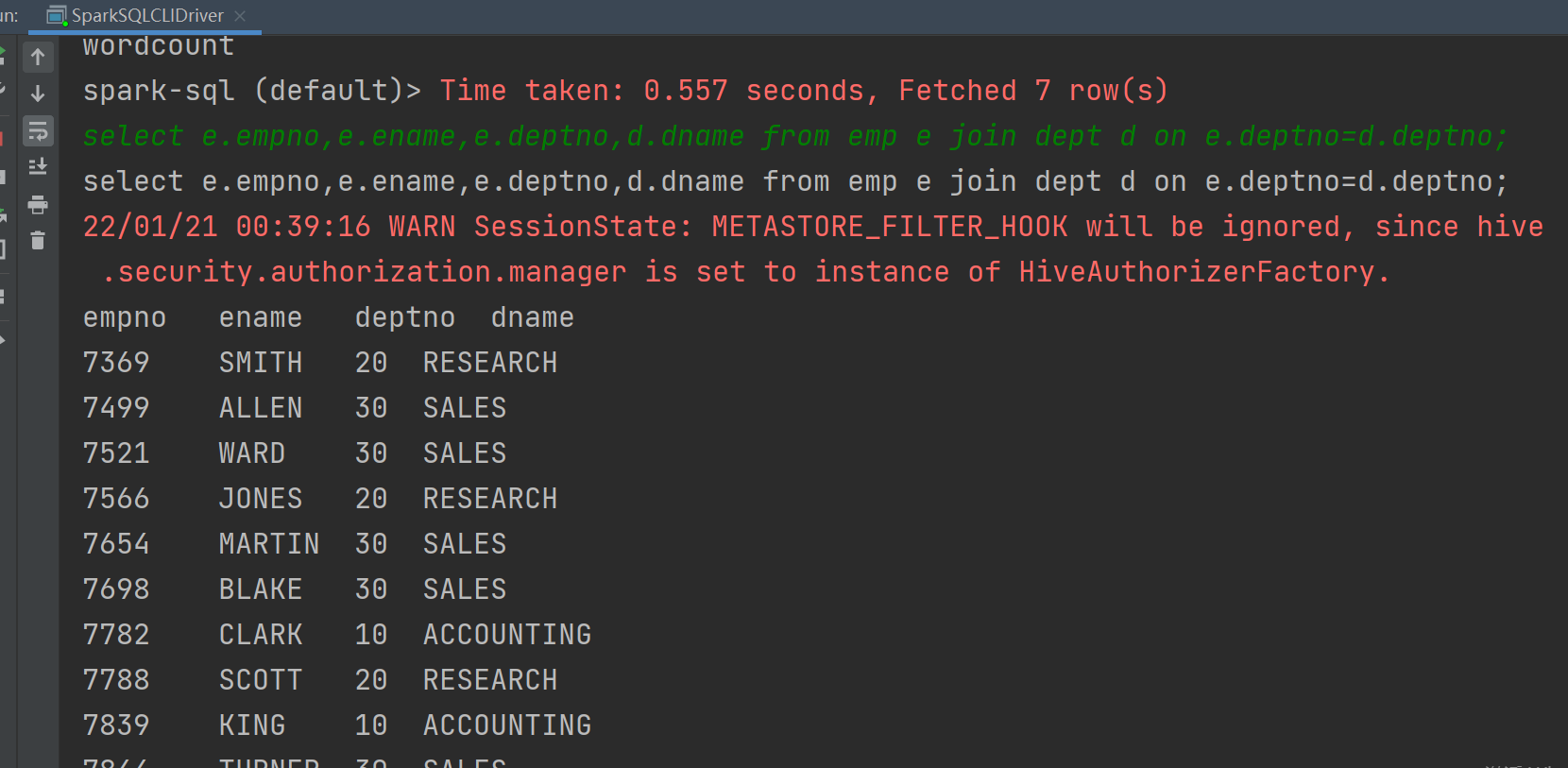Toggle soft-wrap for console output
1568x768 pixels.
pos(38,130)
